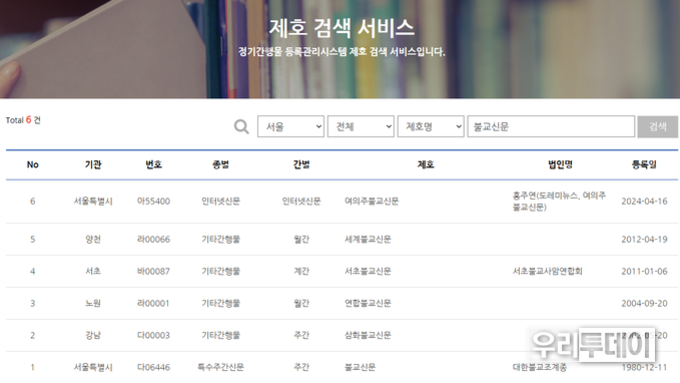Select title 서초불교신문

point(368,272)
